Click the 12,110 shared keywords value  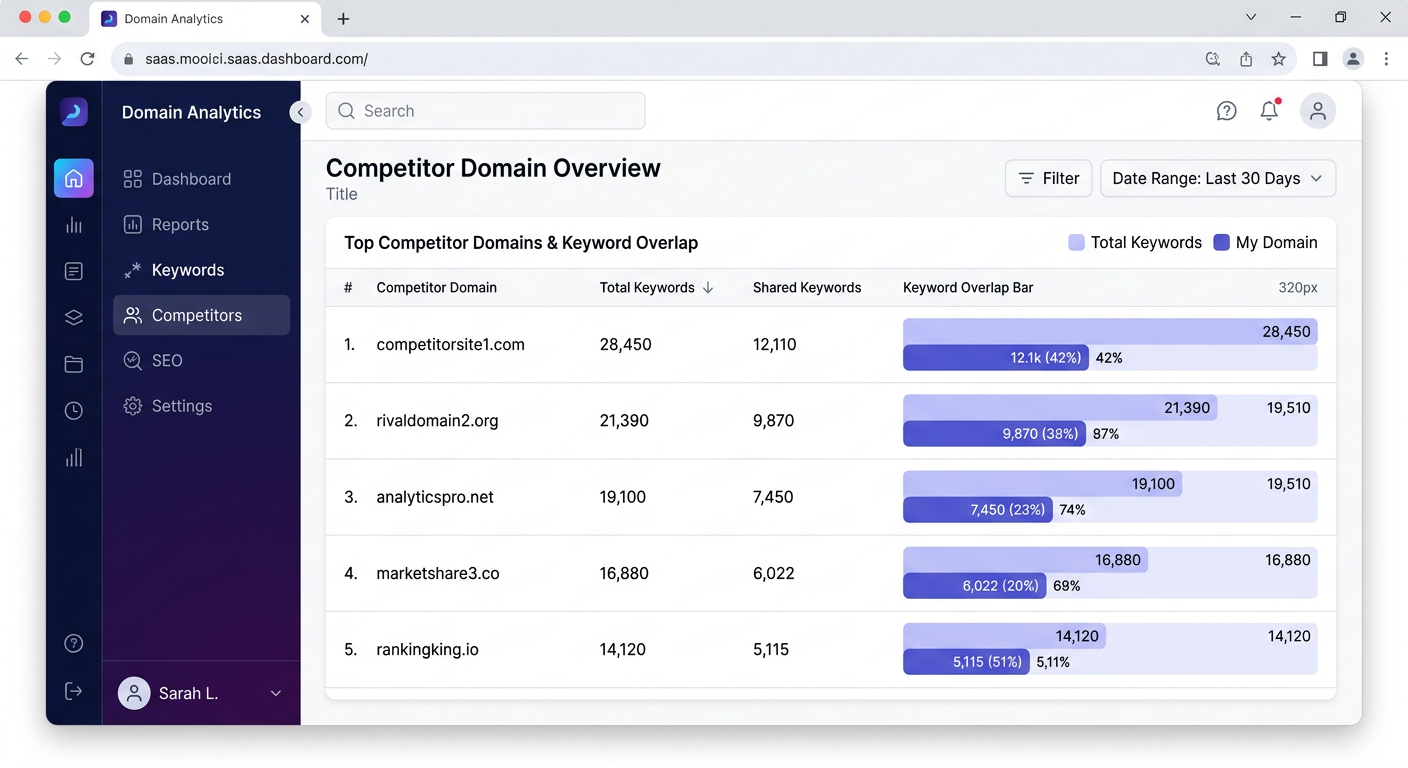[775, 344]
